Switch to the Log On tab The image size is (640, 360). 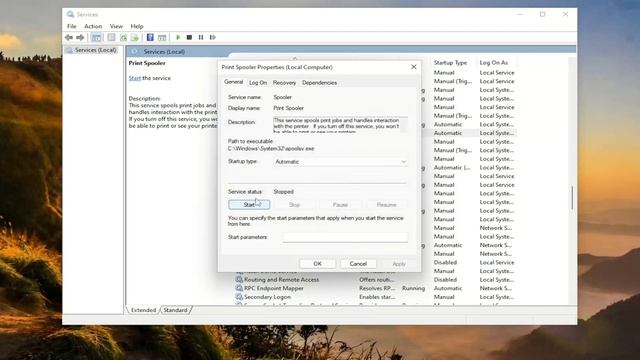pos(258,82)
